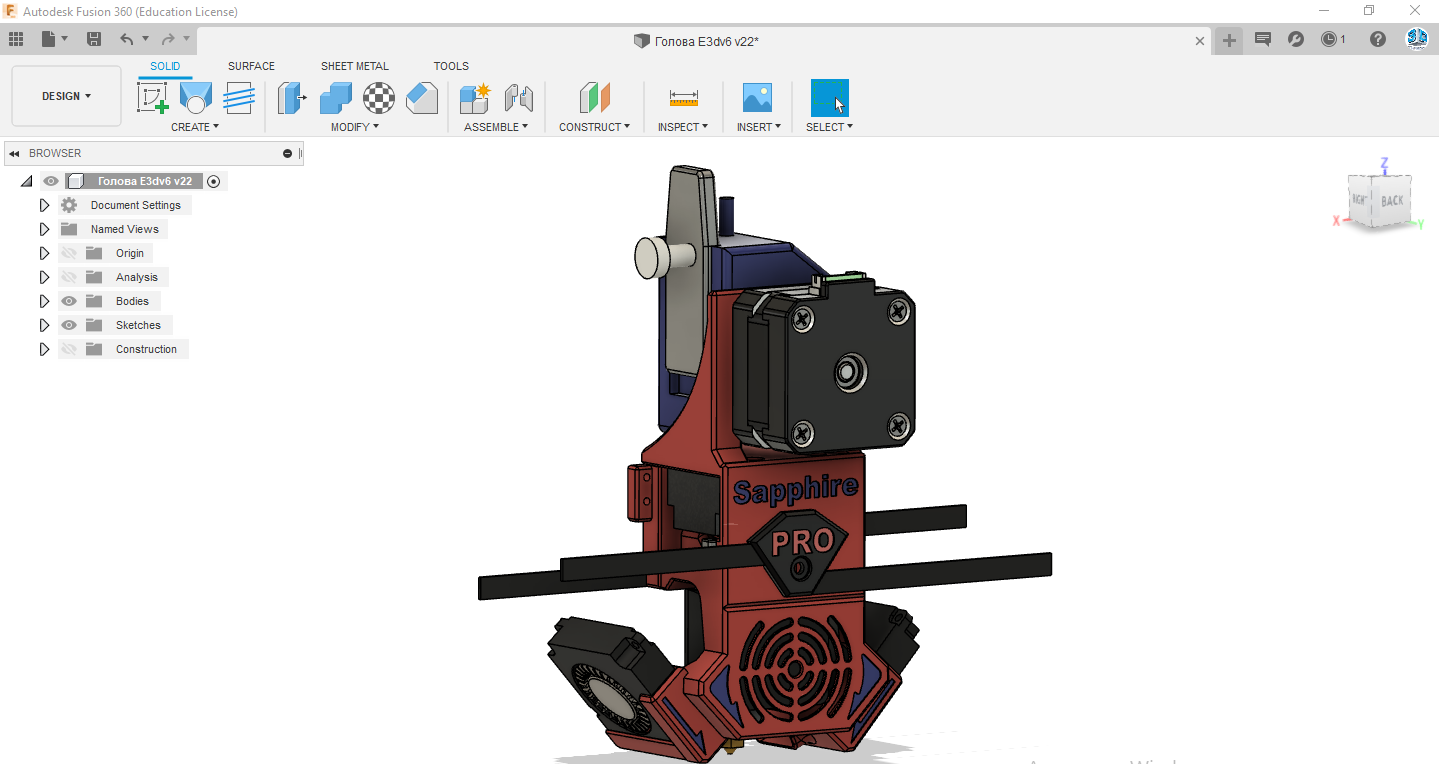Image resolution: width=1439 pixels, height=764 pixels.
Task: Collapse the root Голова E3dv6 v22 node
Action: [x=26, y=181]
